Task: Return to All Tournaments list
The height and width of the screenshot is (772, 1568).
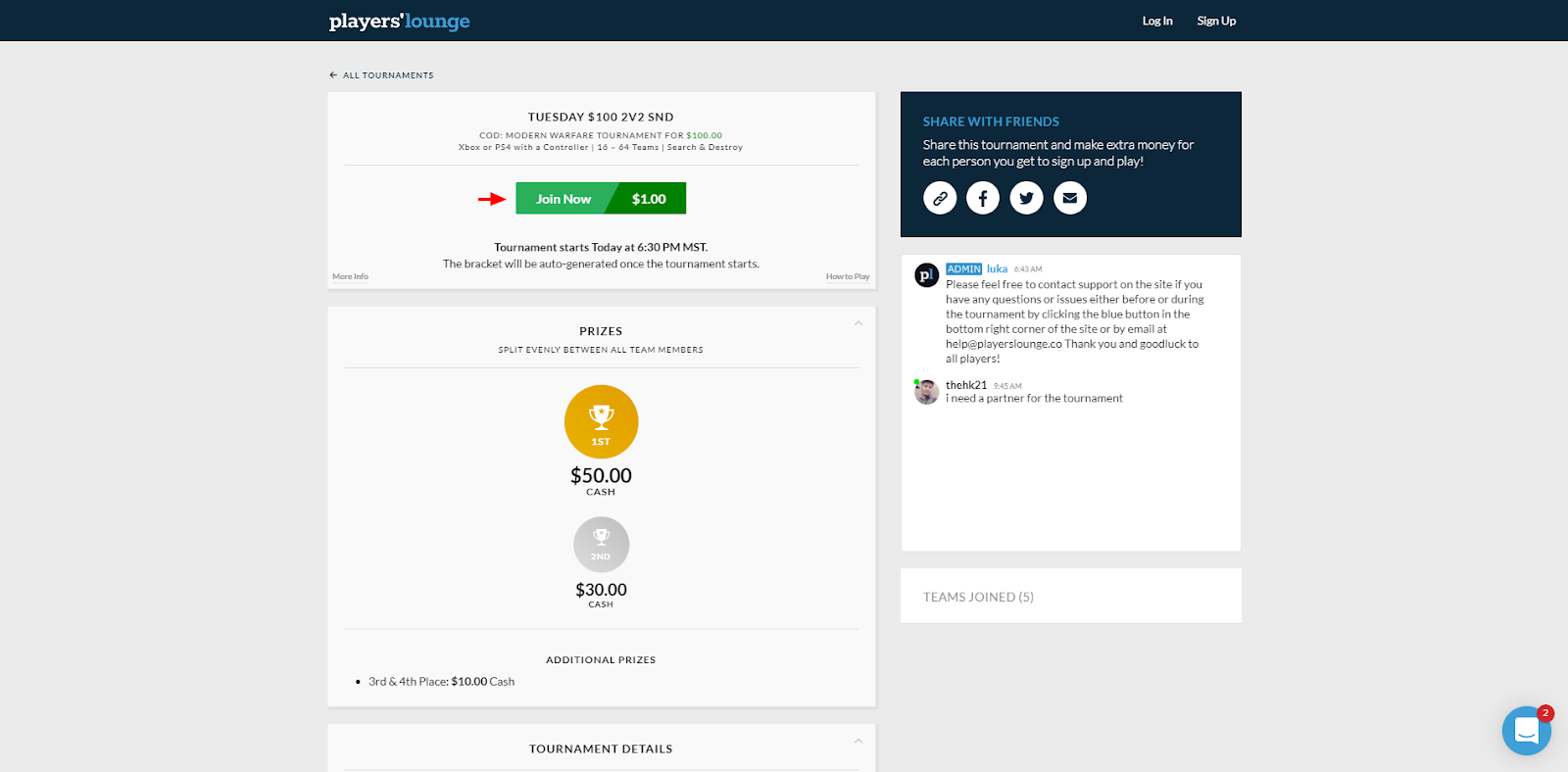Action: pos(388,75)
